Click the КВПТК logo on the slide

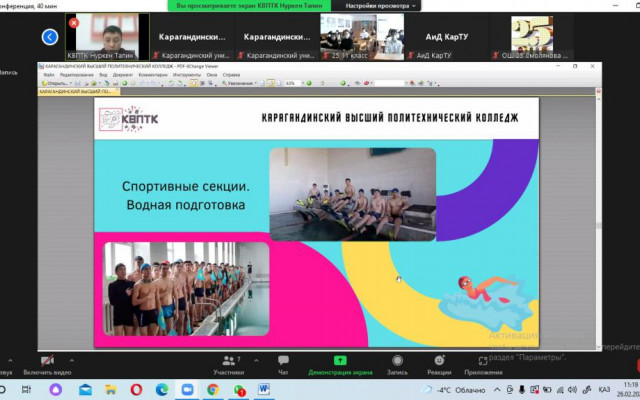pyautogui.click(x=129, y=119)
